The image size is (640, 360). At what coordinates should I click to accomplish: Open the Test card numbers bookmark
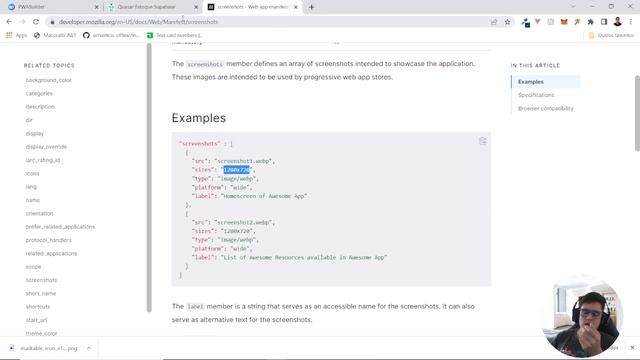(x=175, y=36)
